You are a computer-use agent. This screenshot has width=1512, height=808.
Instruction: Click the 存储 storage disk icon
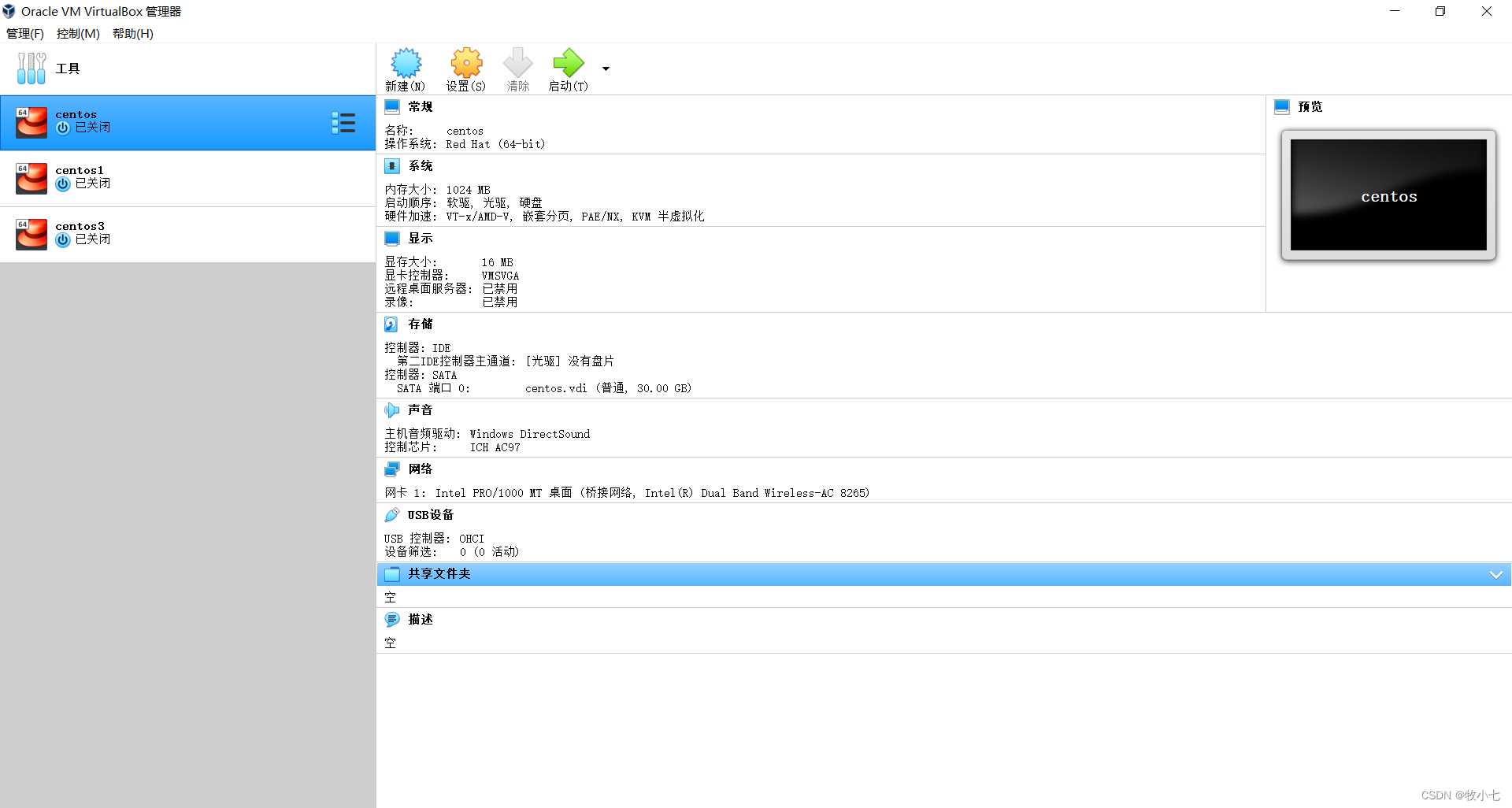(x=391, y=324)
